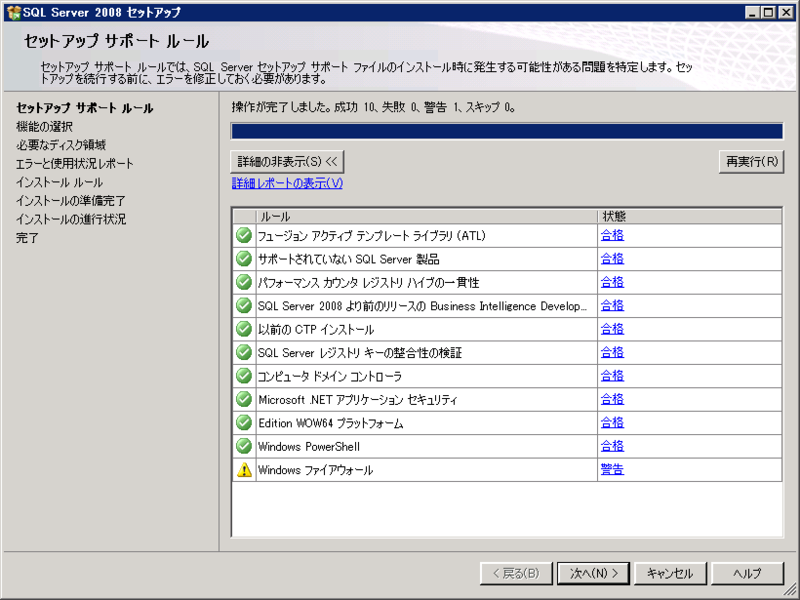The width and height of the screenshot is (800, 600).
Task: Click the pass icon on Edition WOW64 プラットフォーム row
Action: pyautogui.click(x=243, y=422)
